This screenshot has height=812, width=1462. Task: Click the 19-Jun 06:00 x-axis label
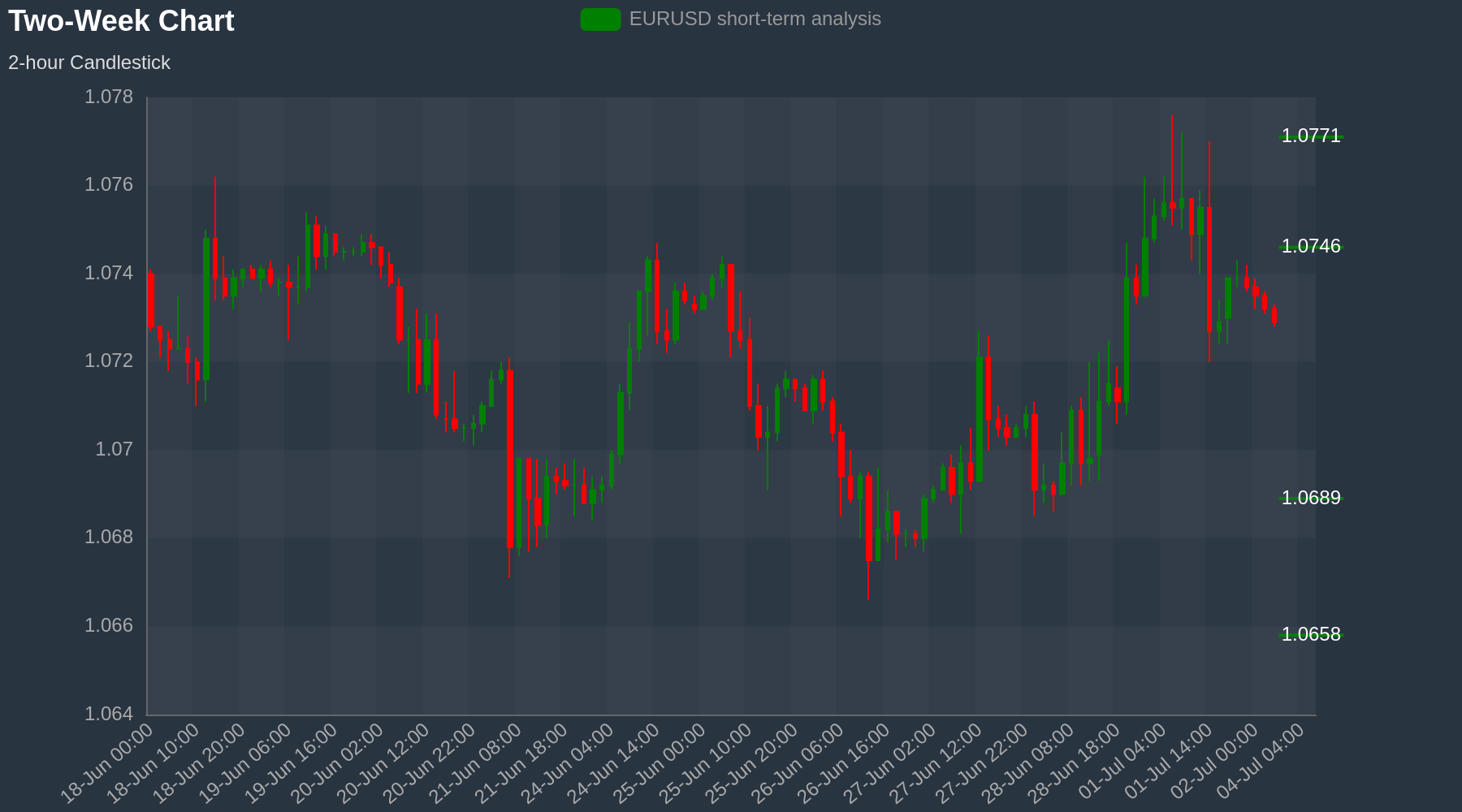(x=244, y=764)
